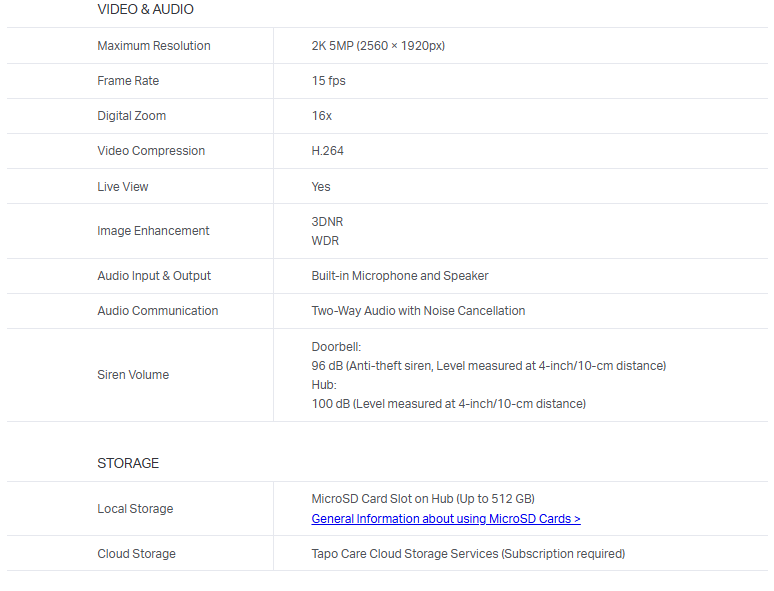Screen dimensions: 774x591
Task: Click the Tapo Care Cloud Storage Services text
Action: (x=468, y=554)
